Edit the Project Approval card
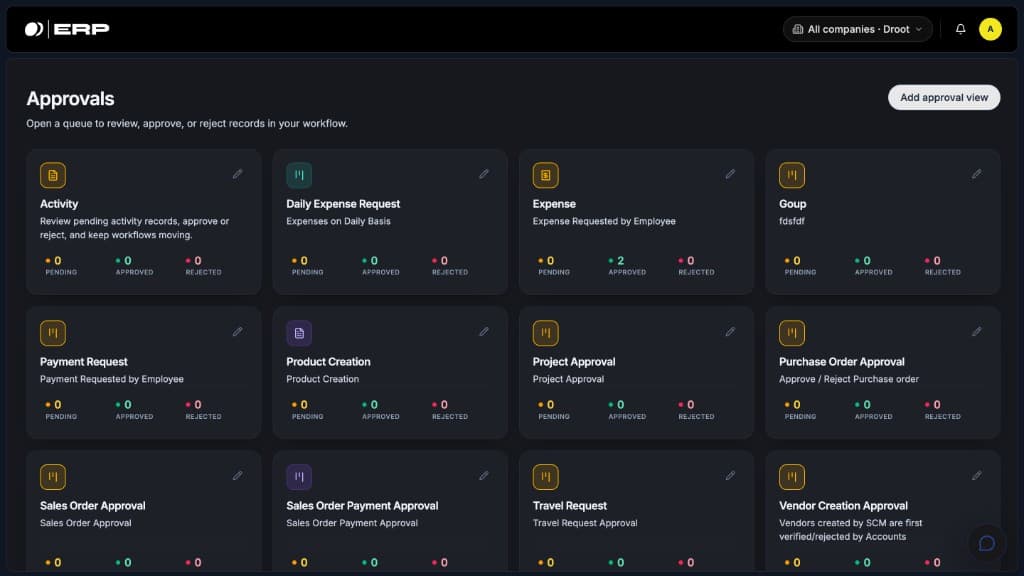Viewport: 1024px width, 576px height. click(x=730, y=332)
